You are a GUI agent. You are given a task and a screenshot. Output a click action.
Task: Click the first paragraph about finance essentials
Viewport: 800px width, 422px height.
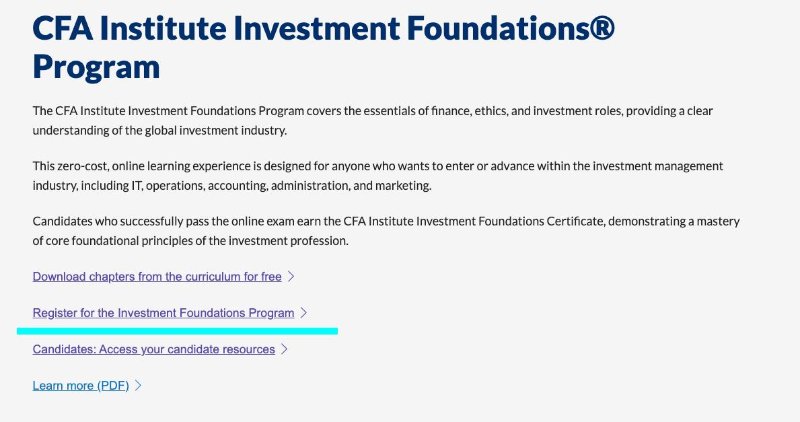[372, 120]
